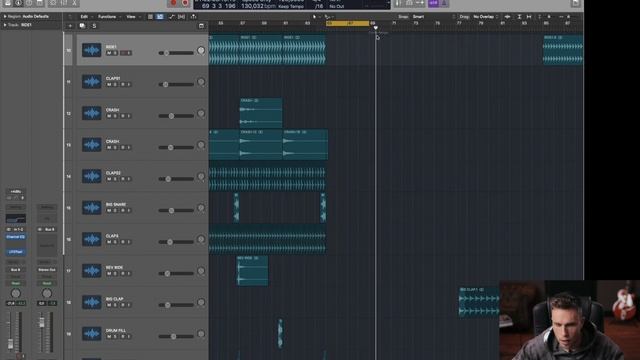Click the catch playhead icon

[x=193, y=17]
